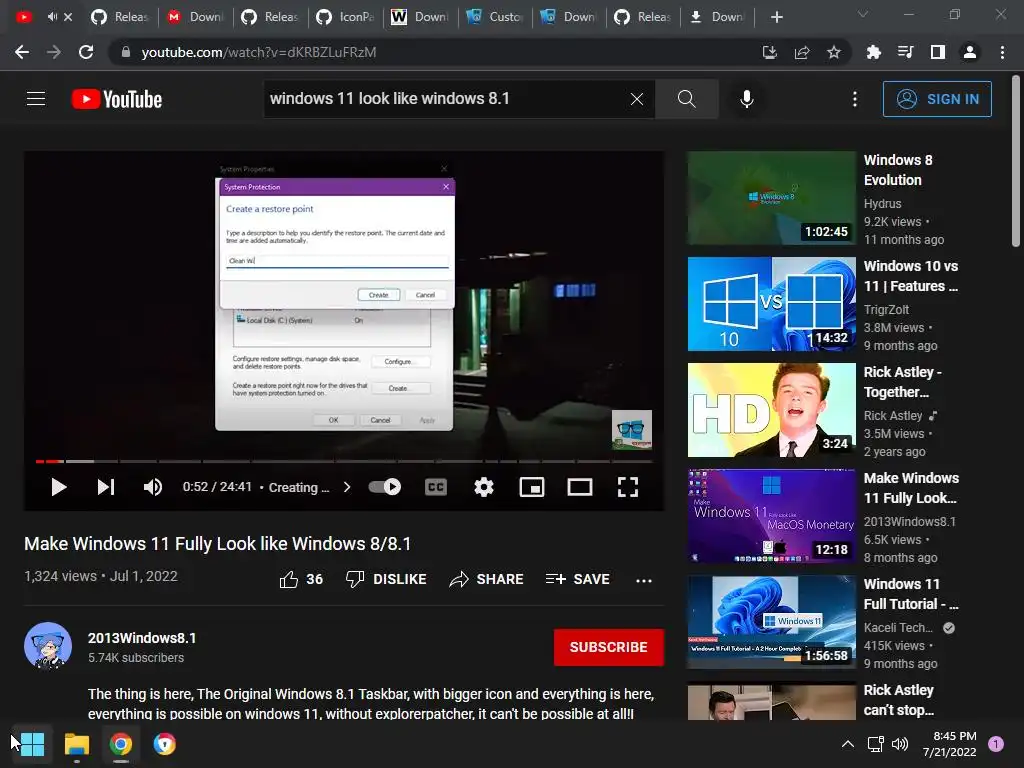
Task: Switch to first Releas GitHub tab
Action: coord(120,17)
